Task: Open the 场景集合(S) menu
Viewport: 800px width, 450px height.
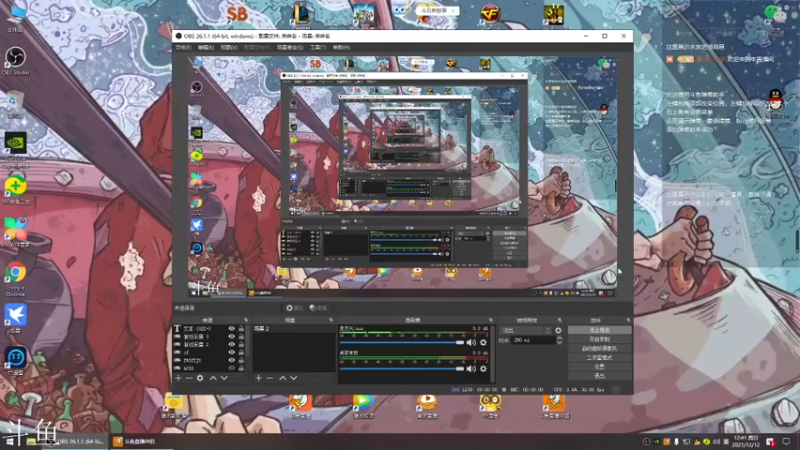Action: pos(290,47)
